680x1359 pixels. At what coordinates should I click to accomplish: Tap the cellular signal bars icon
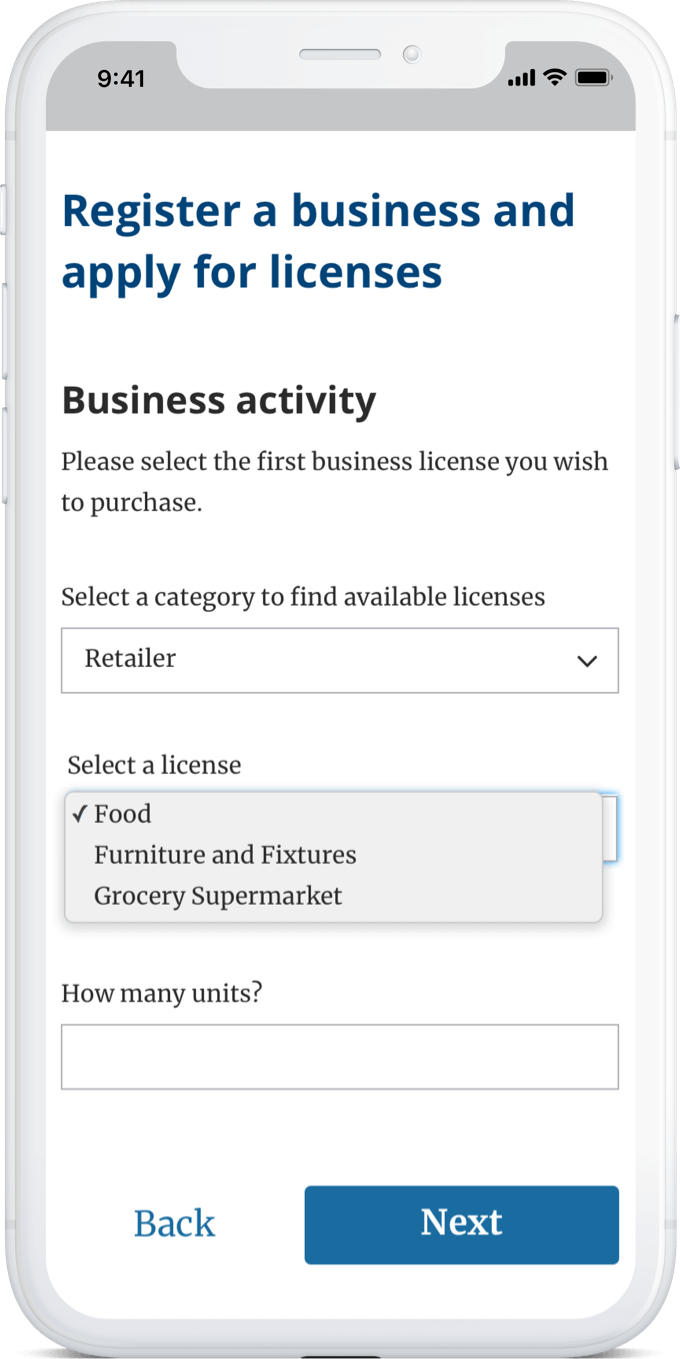(x=522, y=78)
